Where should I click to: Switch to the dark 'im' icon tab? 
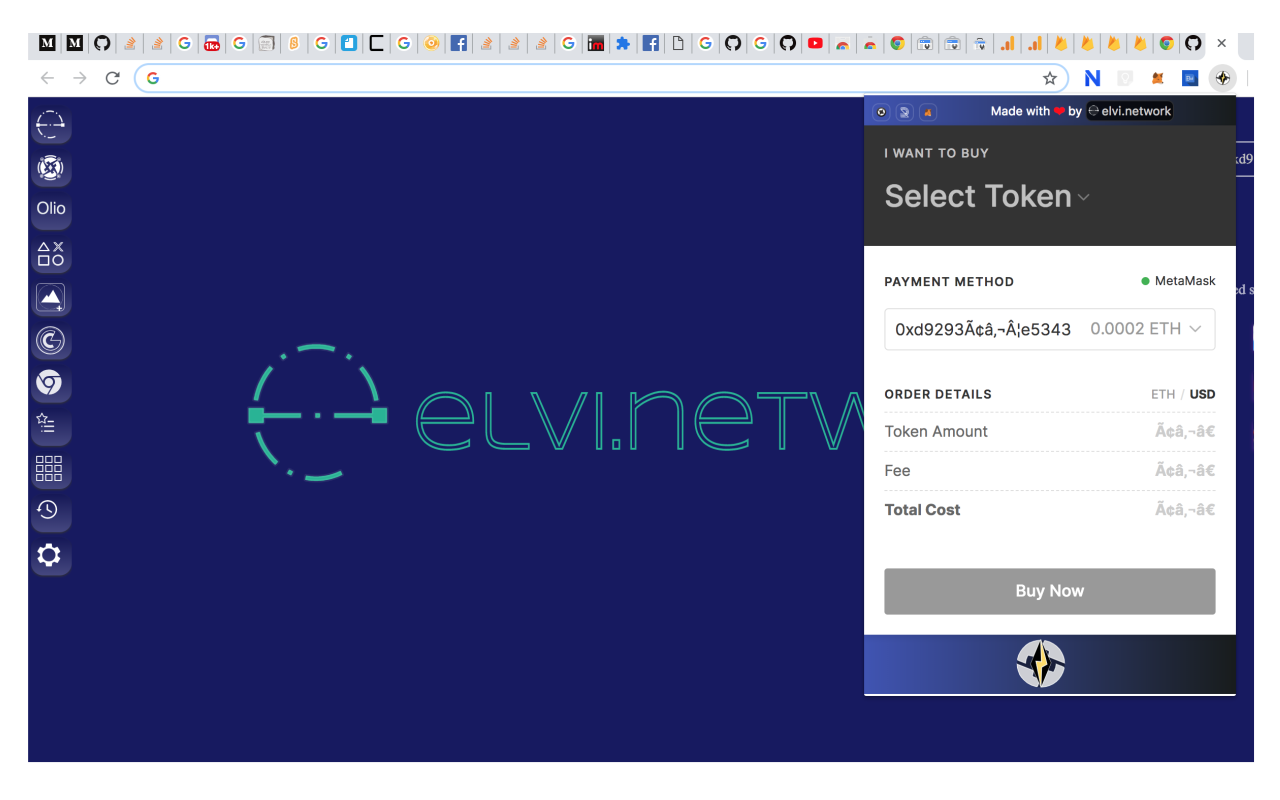(596, 43)
